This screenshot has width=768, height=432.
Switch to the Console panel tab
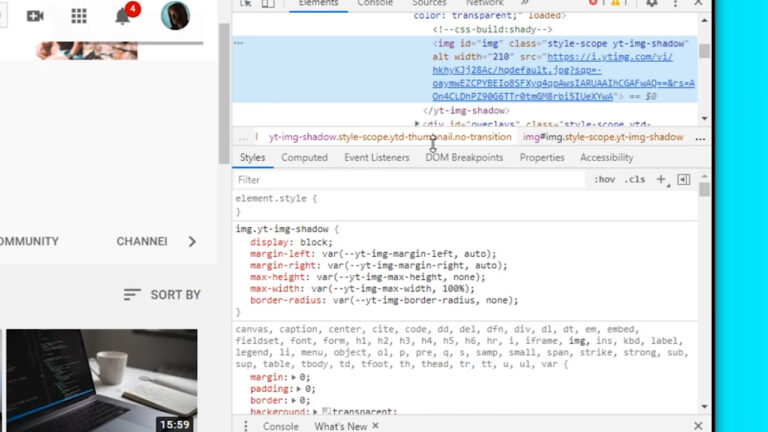point(375,3)
